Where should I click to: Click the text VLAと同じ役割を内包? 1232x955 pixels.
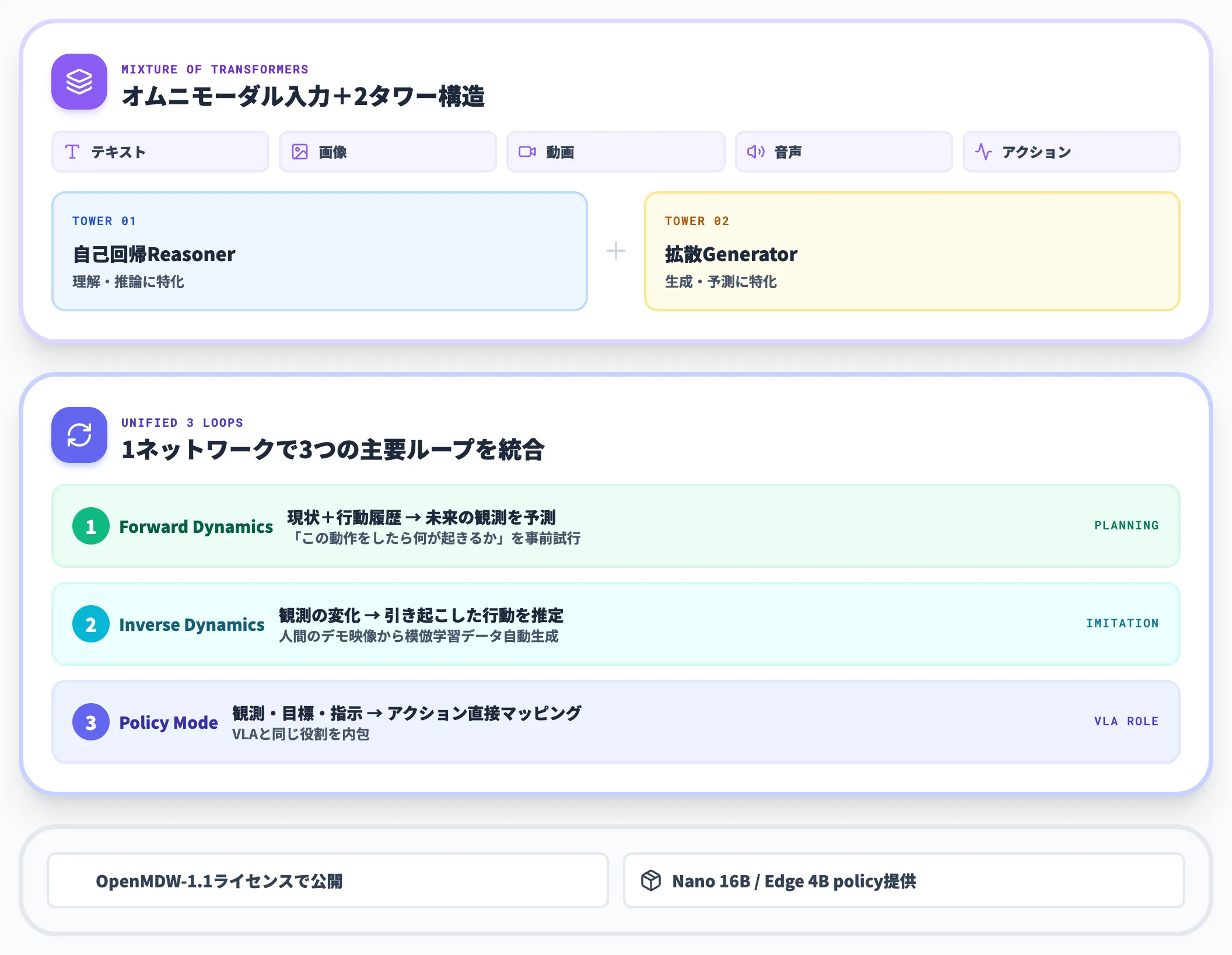(x=301, y=734)
